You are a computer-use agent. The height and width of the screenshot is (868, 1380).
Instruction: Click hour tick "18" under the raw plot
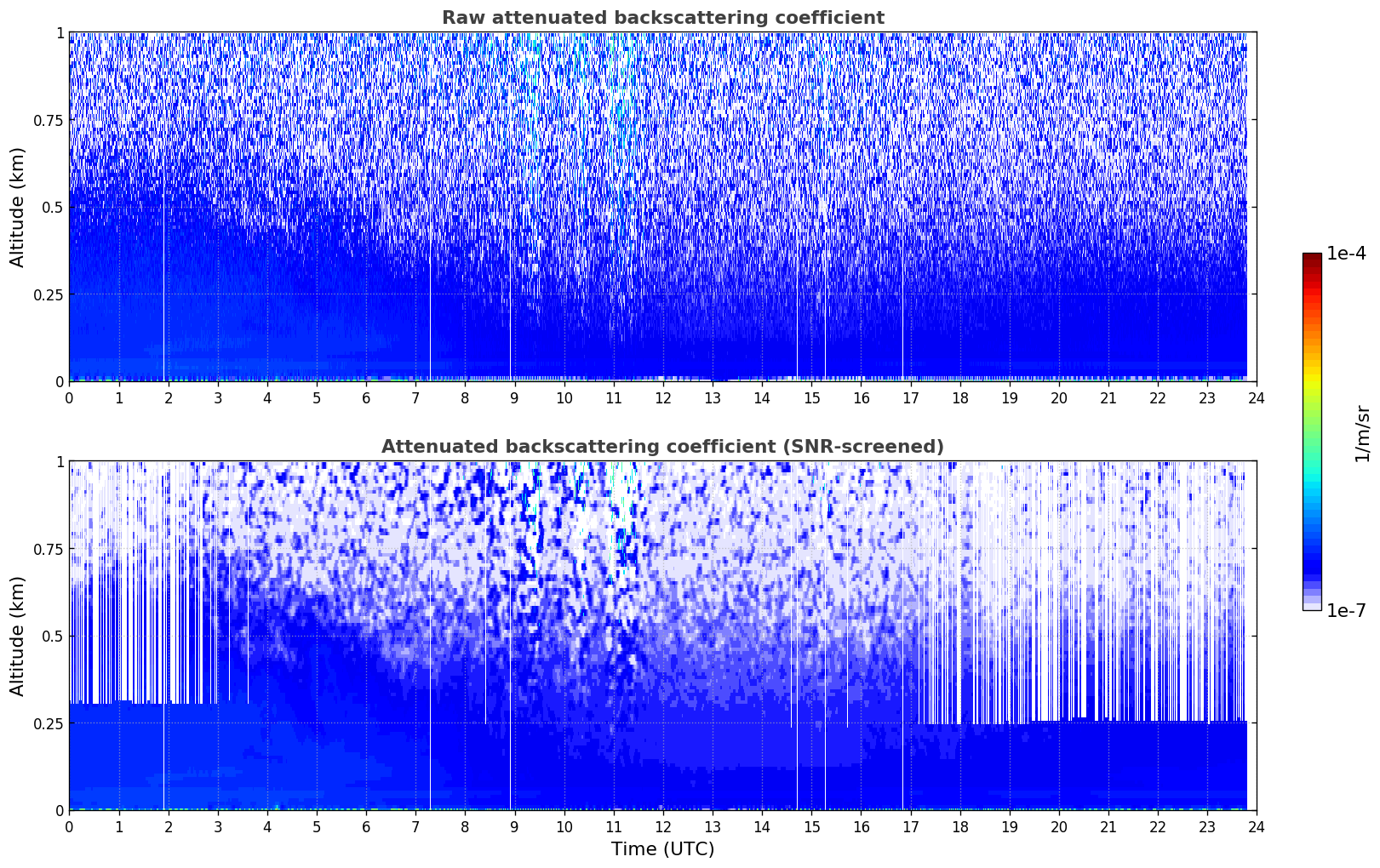coord(959,397)
